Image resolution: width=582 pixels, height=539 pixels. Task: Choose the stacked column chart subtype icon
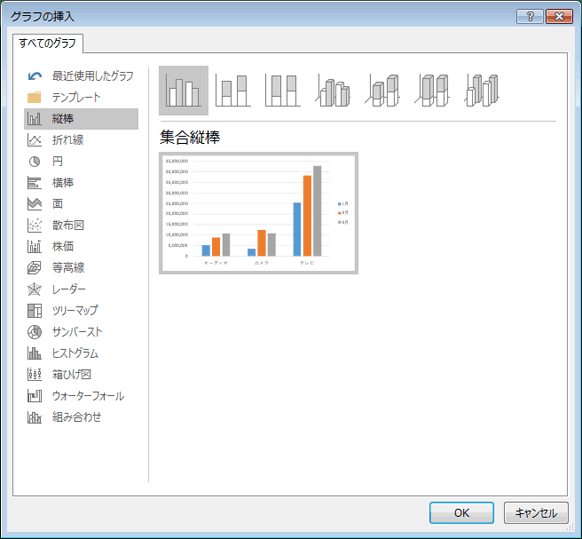point(233,91)
